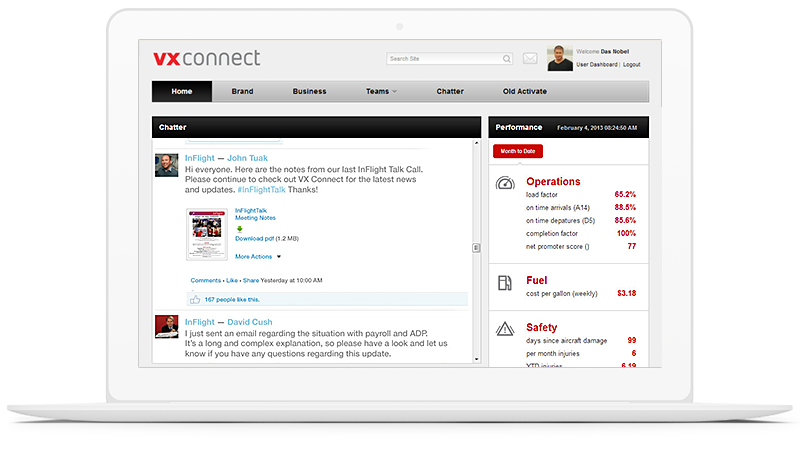Click the search magnifier icon
The height and width of the screenshot is (455, 800).
(x=506, y=59)
